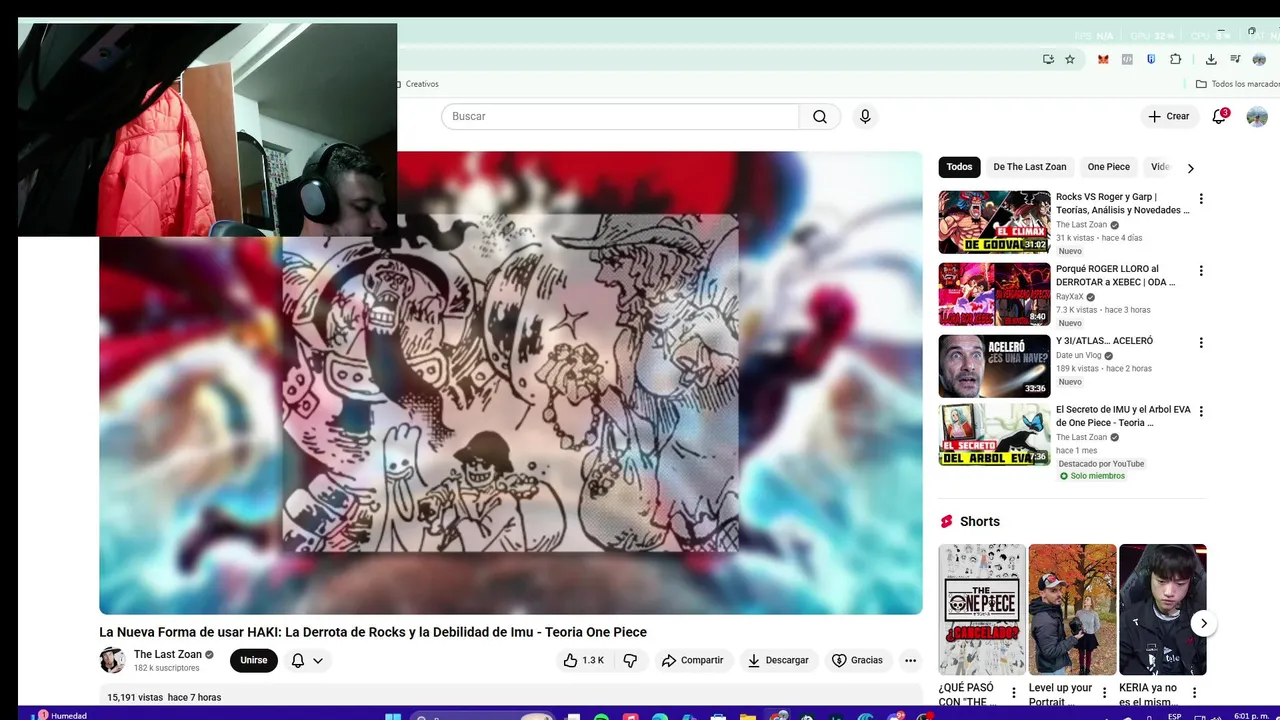The height and width of the screenshot is (720, 1280).
Task: Open The Last Zoan channel avatar
Action: pos(112,660)
